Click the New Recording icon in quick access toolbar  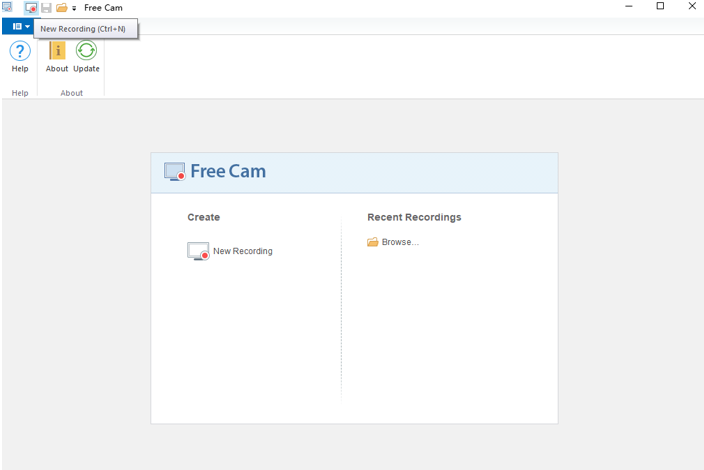31,8
